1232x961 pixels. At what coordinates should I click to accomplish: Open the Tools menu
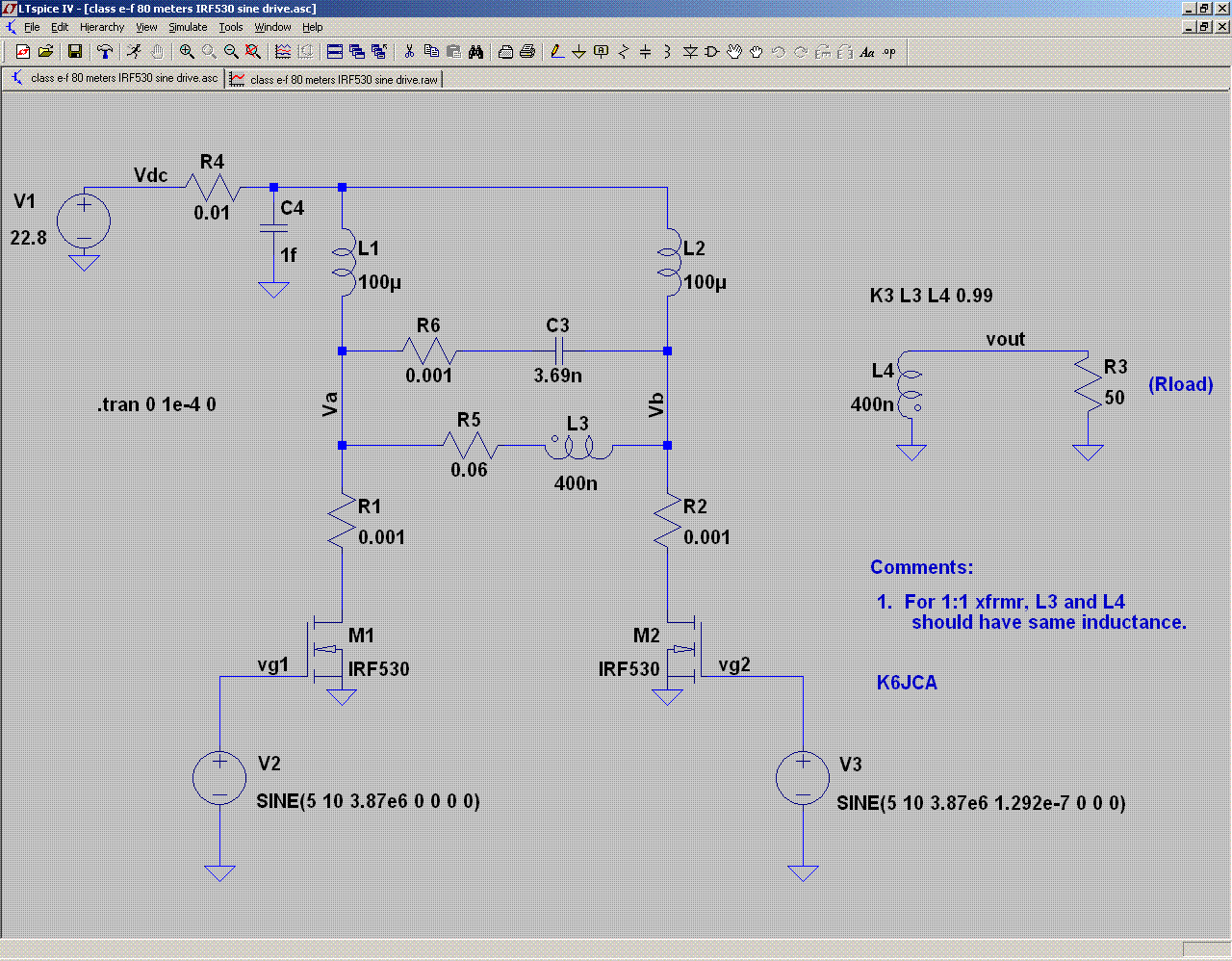coord(231,27)
